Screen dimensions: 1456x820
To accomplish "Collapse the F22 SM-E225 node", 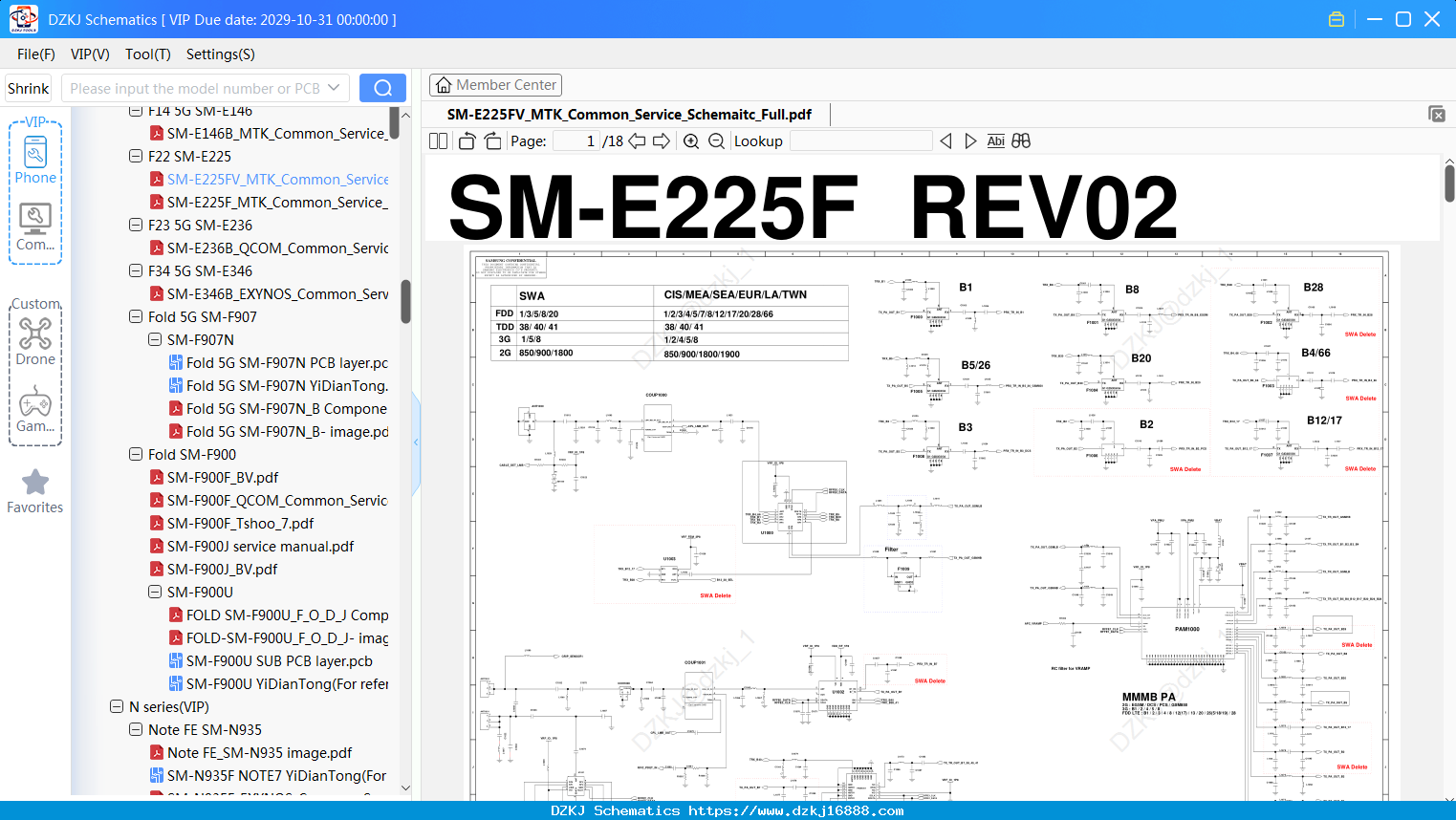I will [136, 157].
